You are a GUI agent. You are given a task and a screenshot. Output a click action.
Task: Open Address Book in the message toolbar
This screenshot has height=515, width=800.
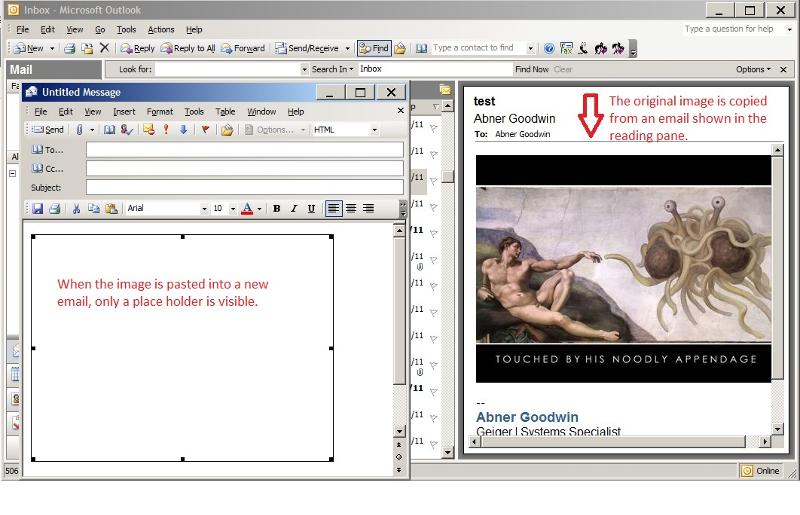pyautogui.click(x=109, y=130)
